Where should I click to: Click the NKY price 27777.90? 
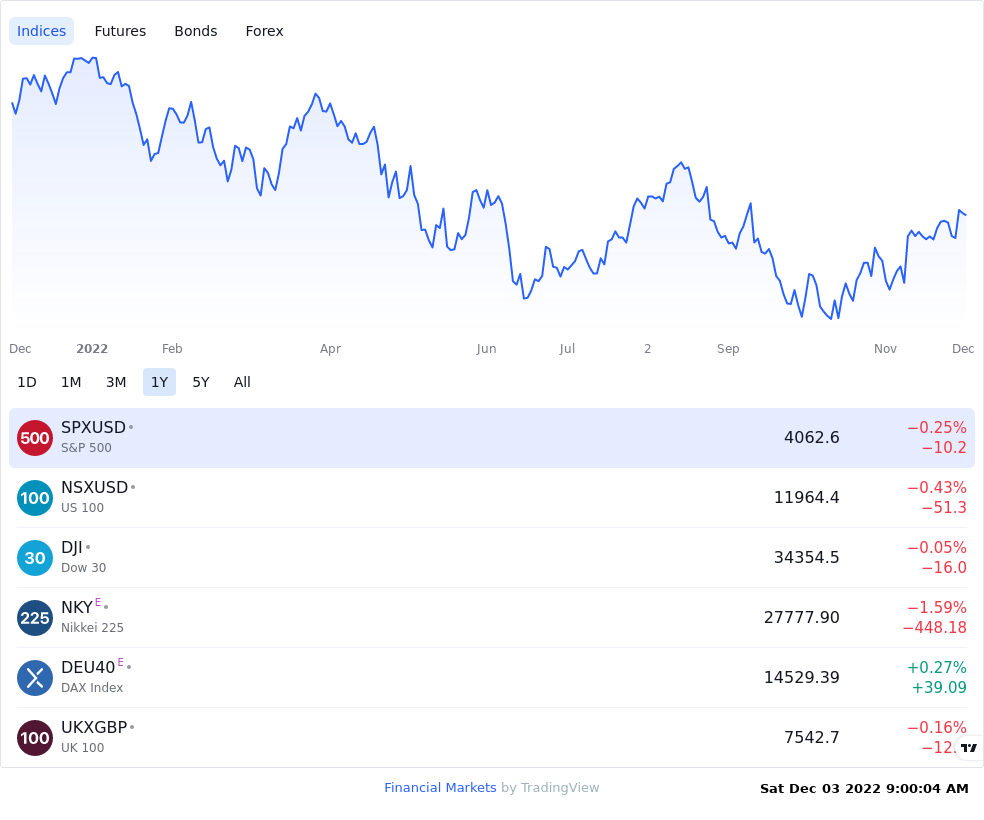[x=801, y=617]
